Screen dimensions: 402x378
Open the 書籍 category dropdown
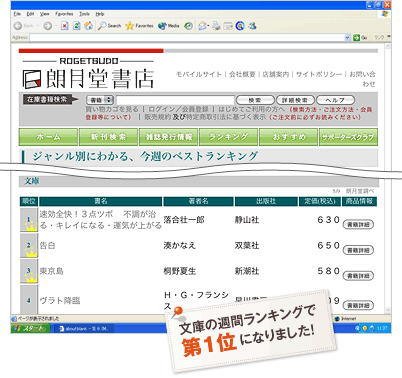pyautogui.click(x=100, y=100)
